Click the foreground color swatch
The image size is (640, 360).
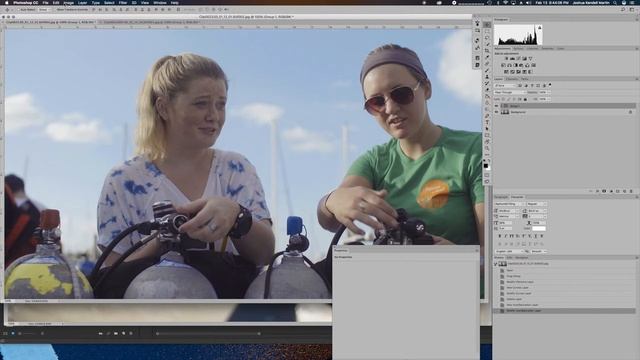(x=485, y=166)
